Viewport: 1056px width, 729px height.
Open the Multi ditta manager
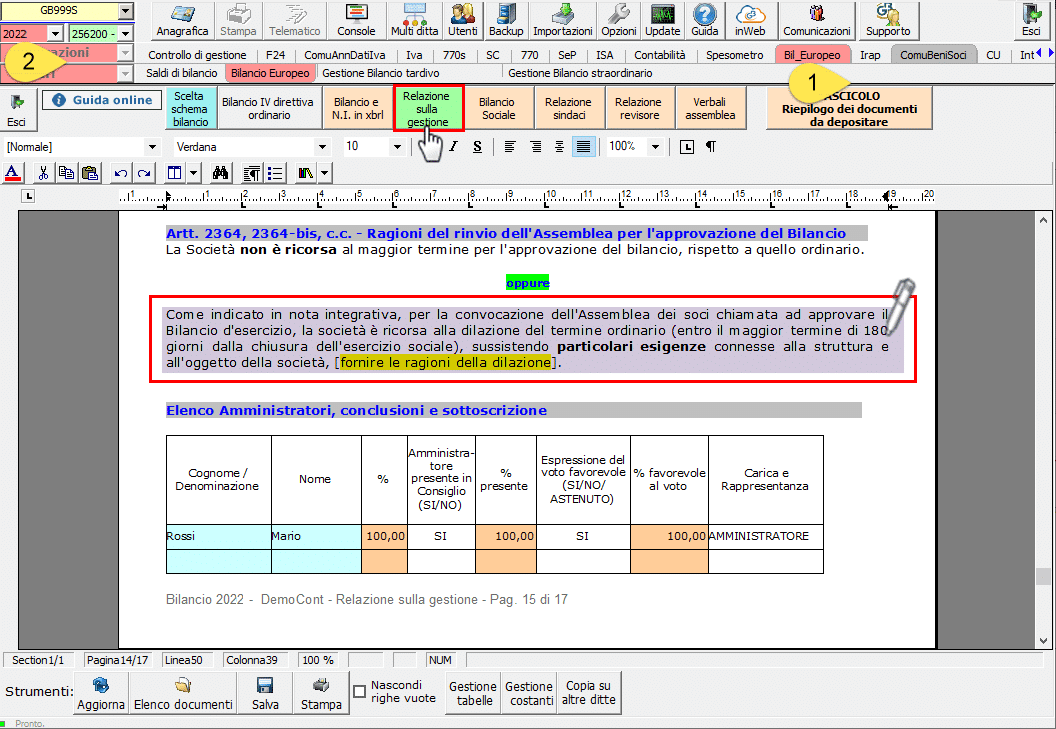(414, 20)
